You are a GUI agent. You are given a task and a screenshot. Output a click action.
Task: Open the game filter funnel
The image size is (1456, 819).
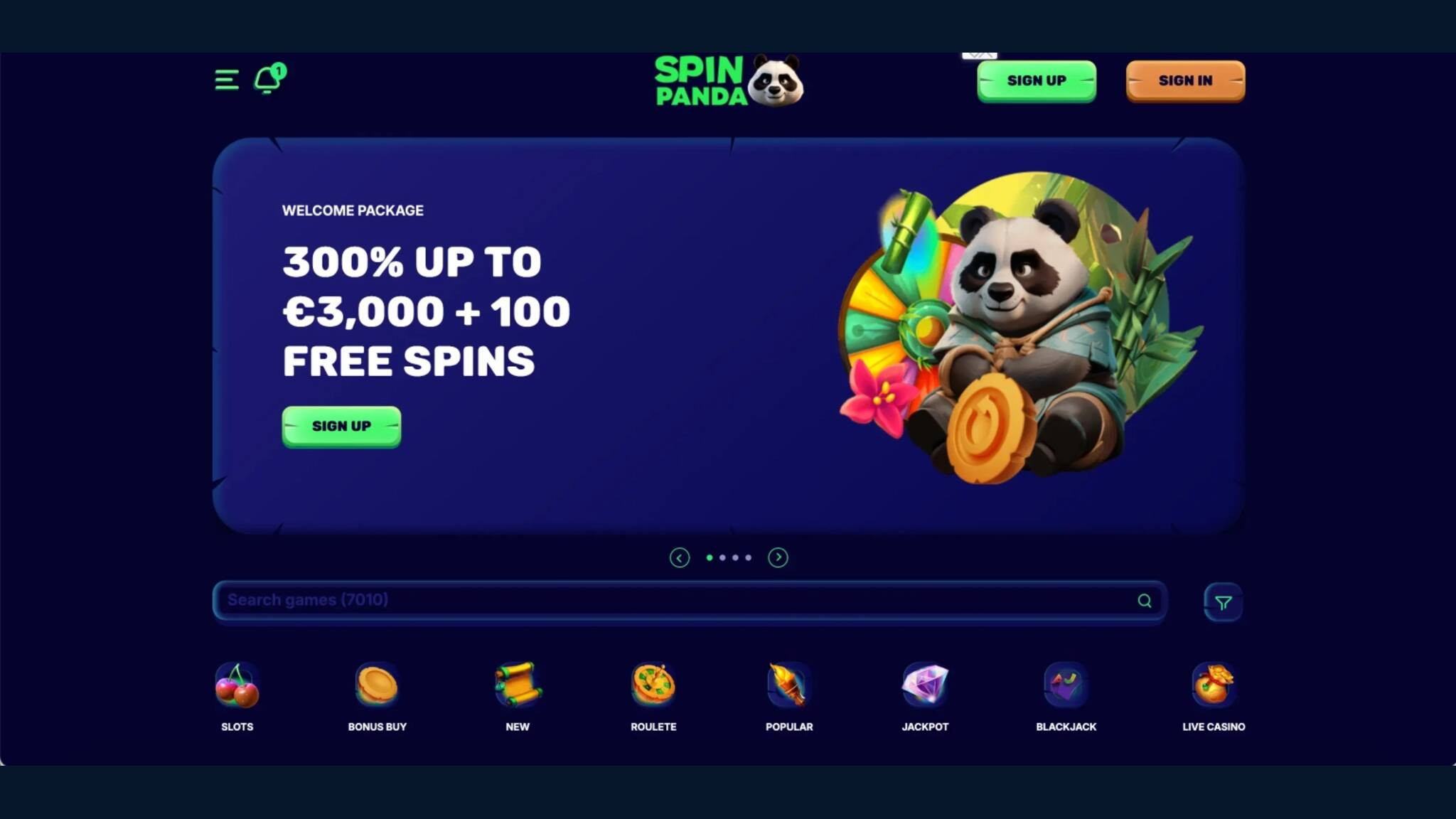coord(1223,602)
